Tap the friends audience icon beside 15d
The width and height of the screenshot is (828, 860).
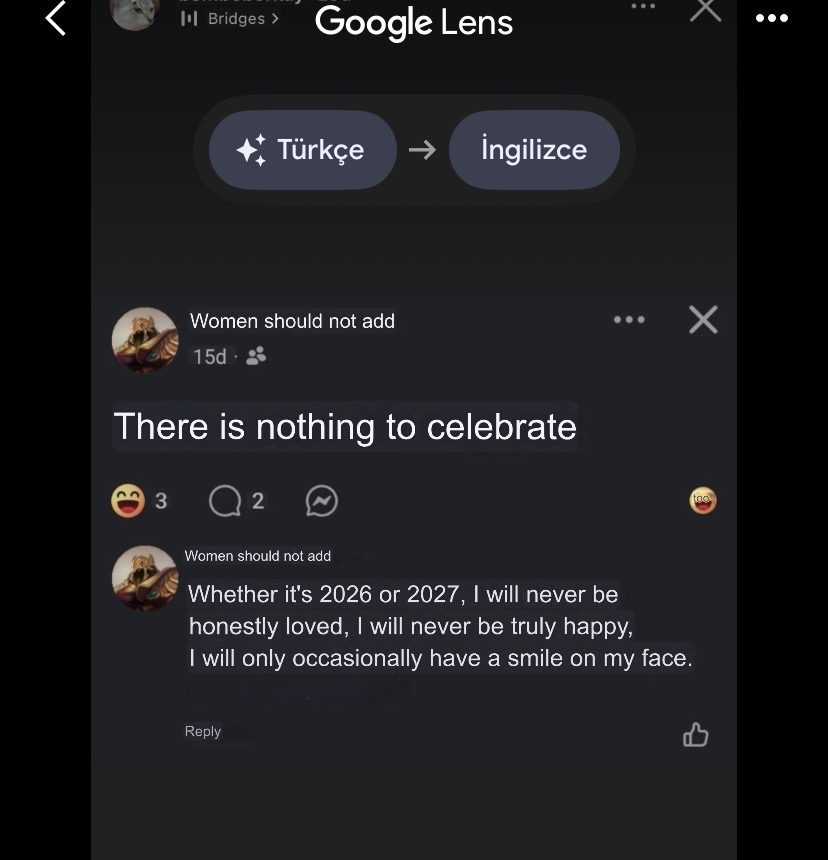tap(256, 357)
